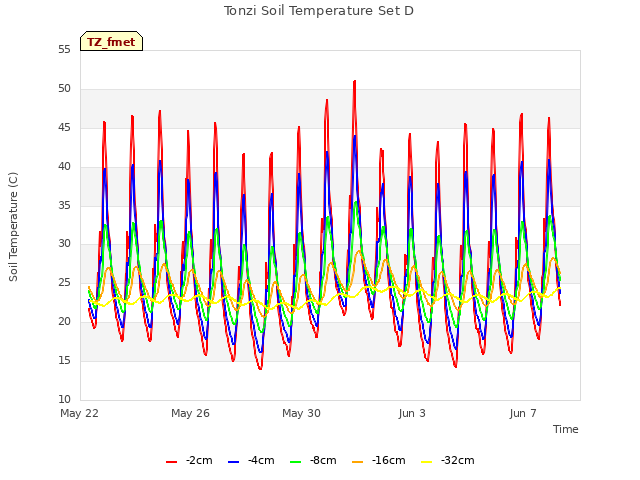Viewport: 640px width, 480px height.
Task: Click the orange -16cm legend swatch
Action: (x=358, y=462)
